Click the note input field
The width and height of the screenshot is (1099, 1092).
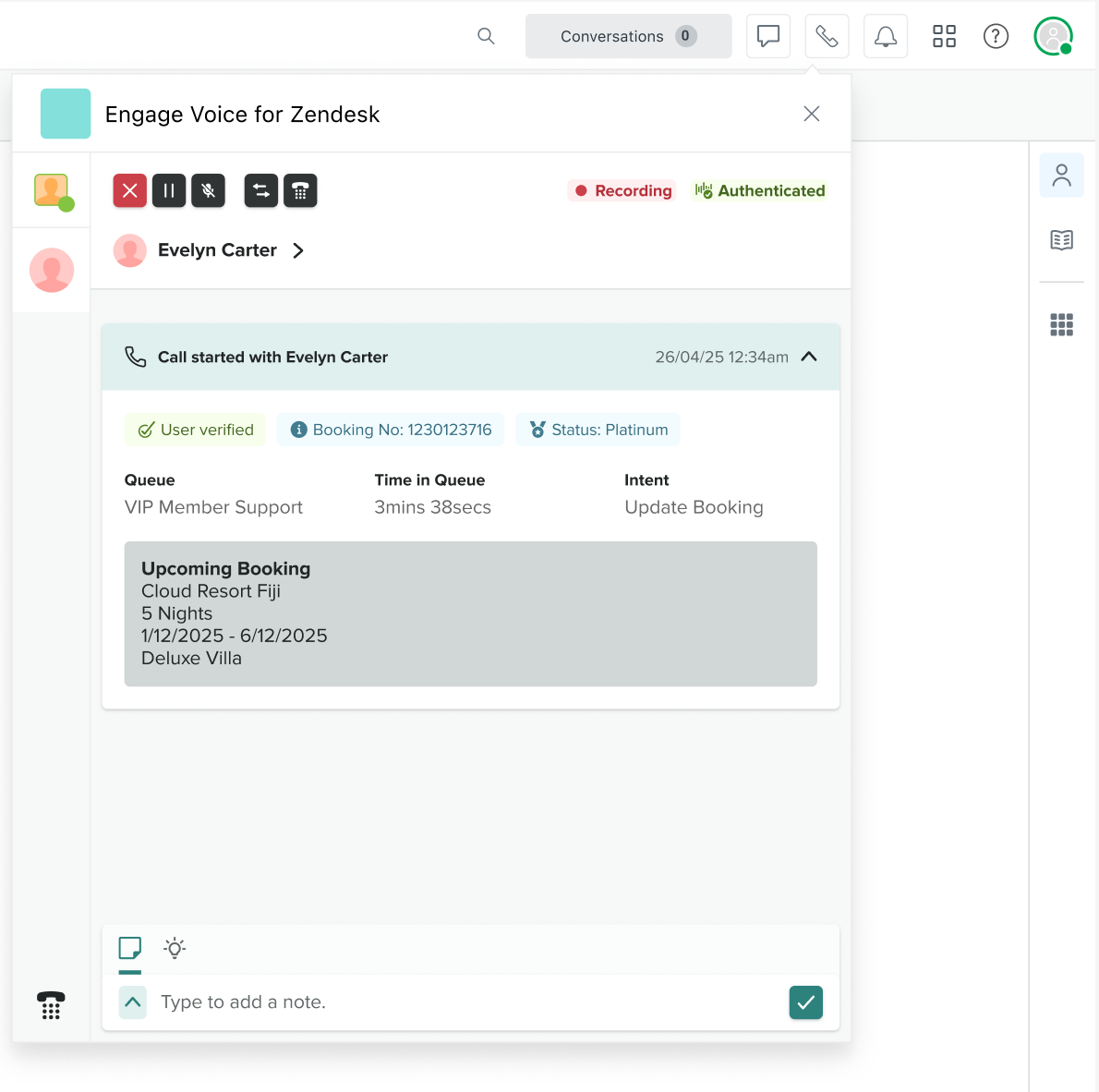468,1002
